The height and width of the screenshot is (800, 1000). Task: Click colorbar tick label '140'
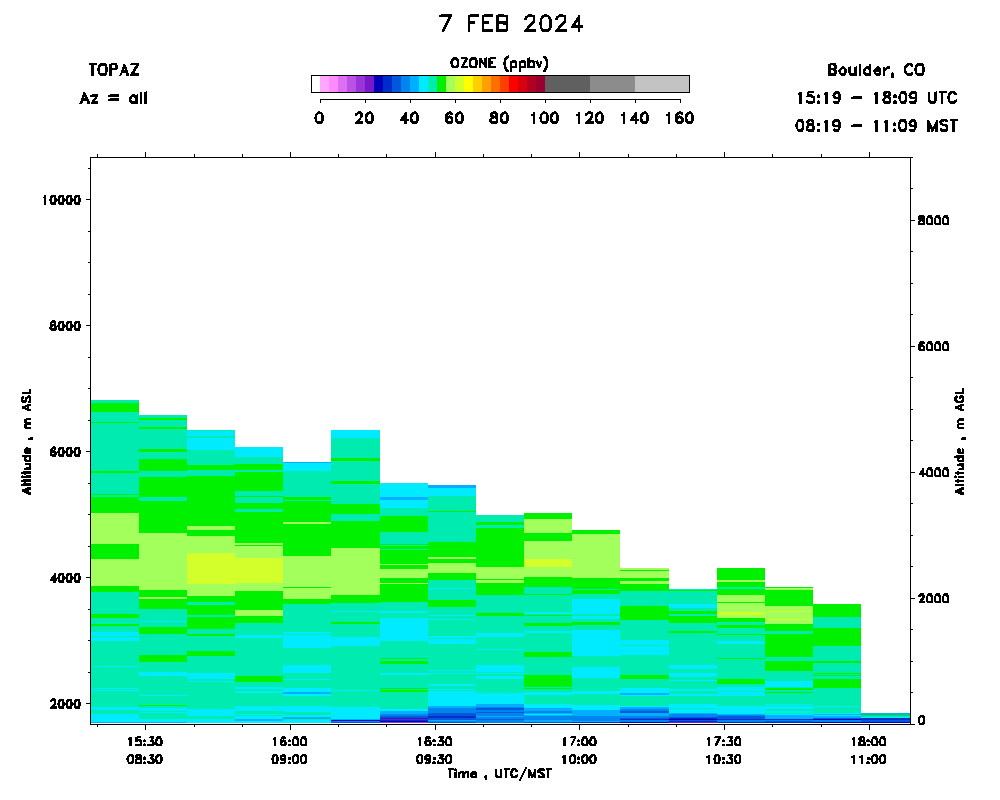634,118
